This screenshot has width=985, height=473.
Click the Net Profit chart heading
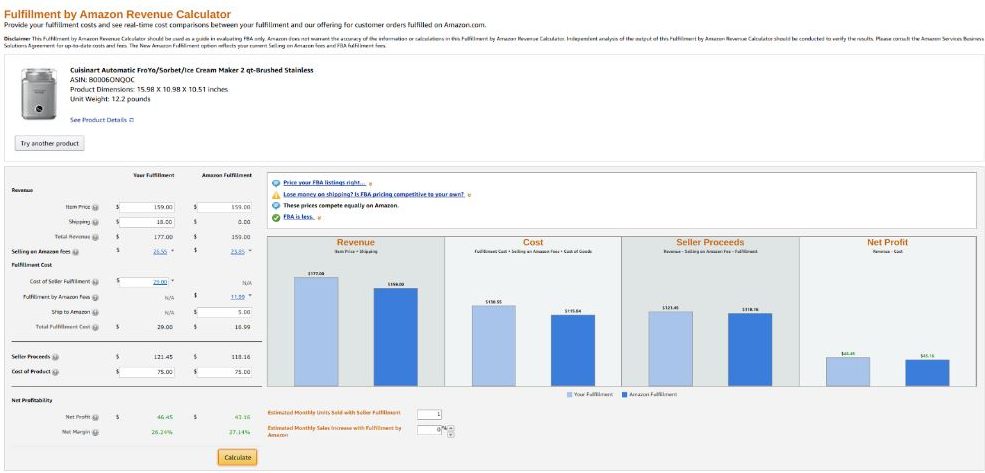[x=888, y=242]
